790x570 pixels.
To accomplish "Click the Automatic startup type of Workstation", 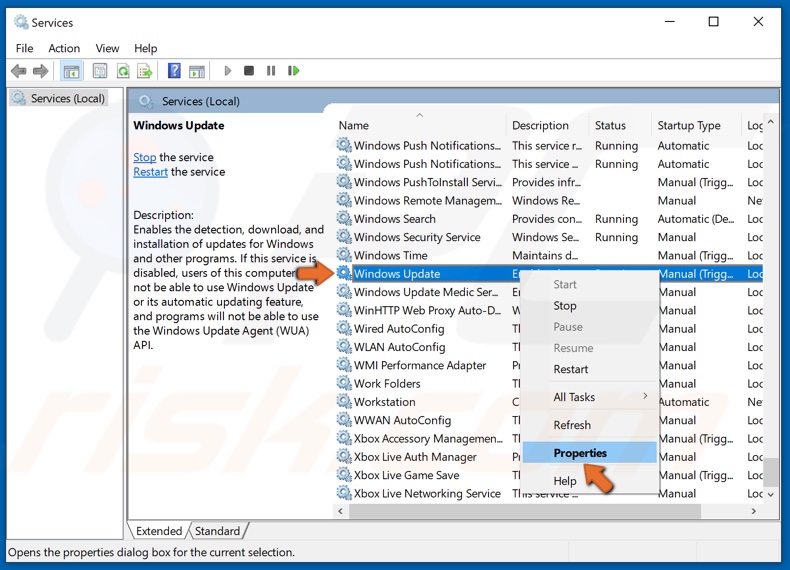I will tap(683, 402).
